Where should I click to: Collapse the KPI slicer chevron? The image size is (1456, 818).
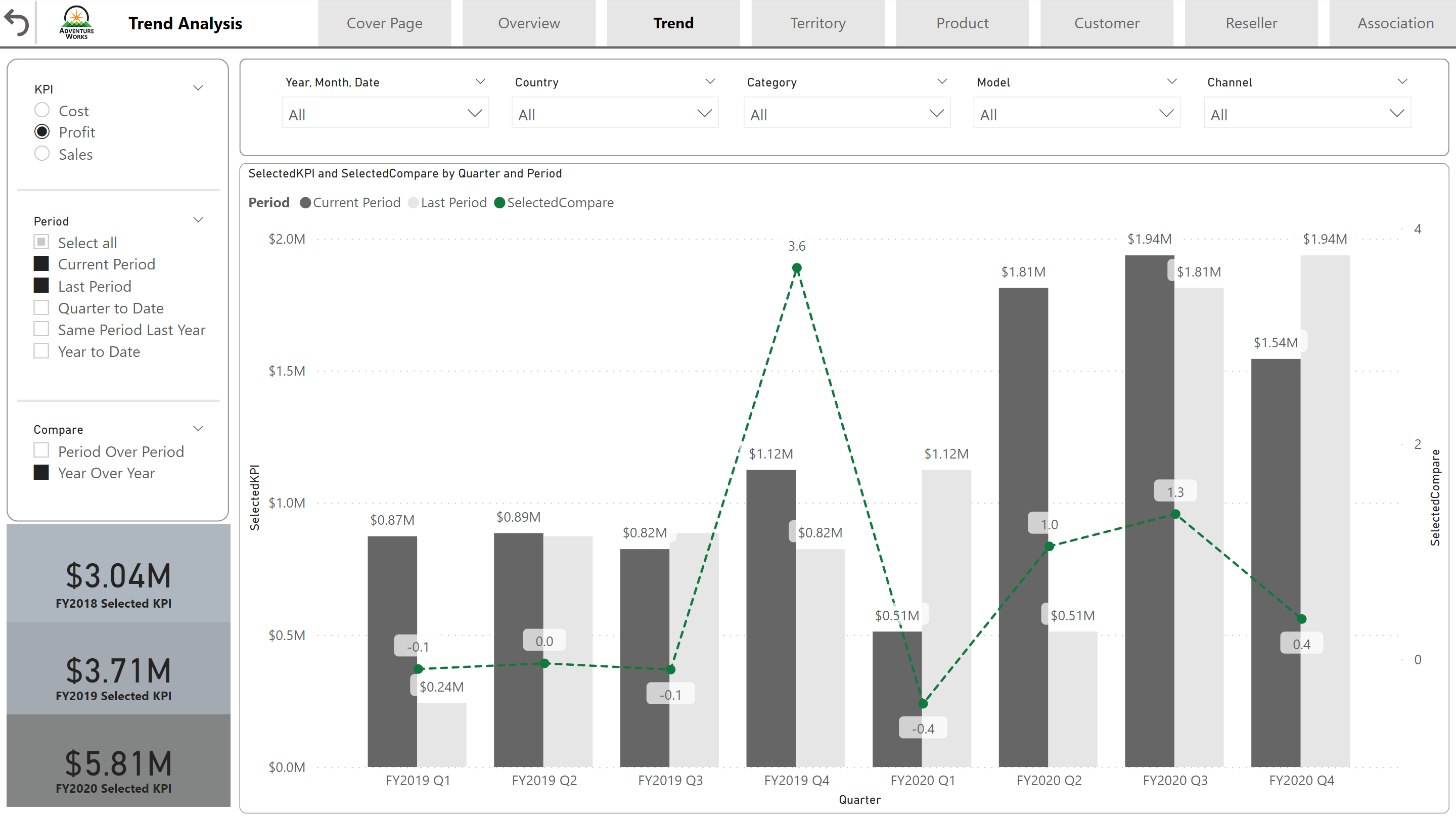(x=198, y=88)
